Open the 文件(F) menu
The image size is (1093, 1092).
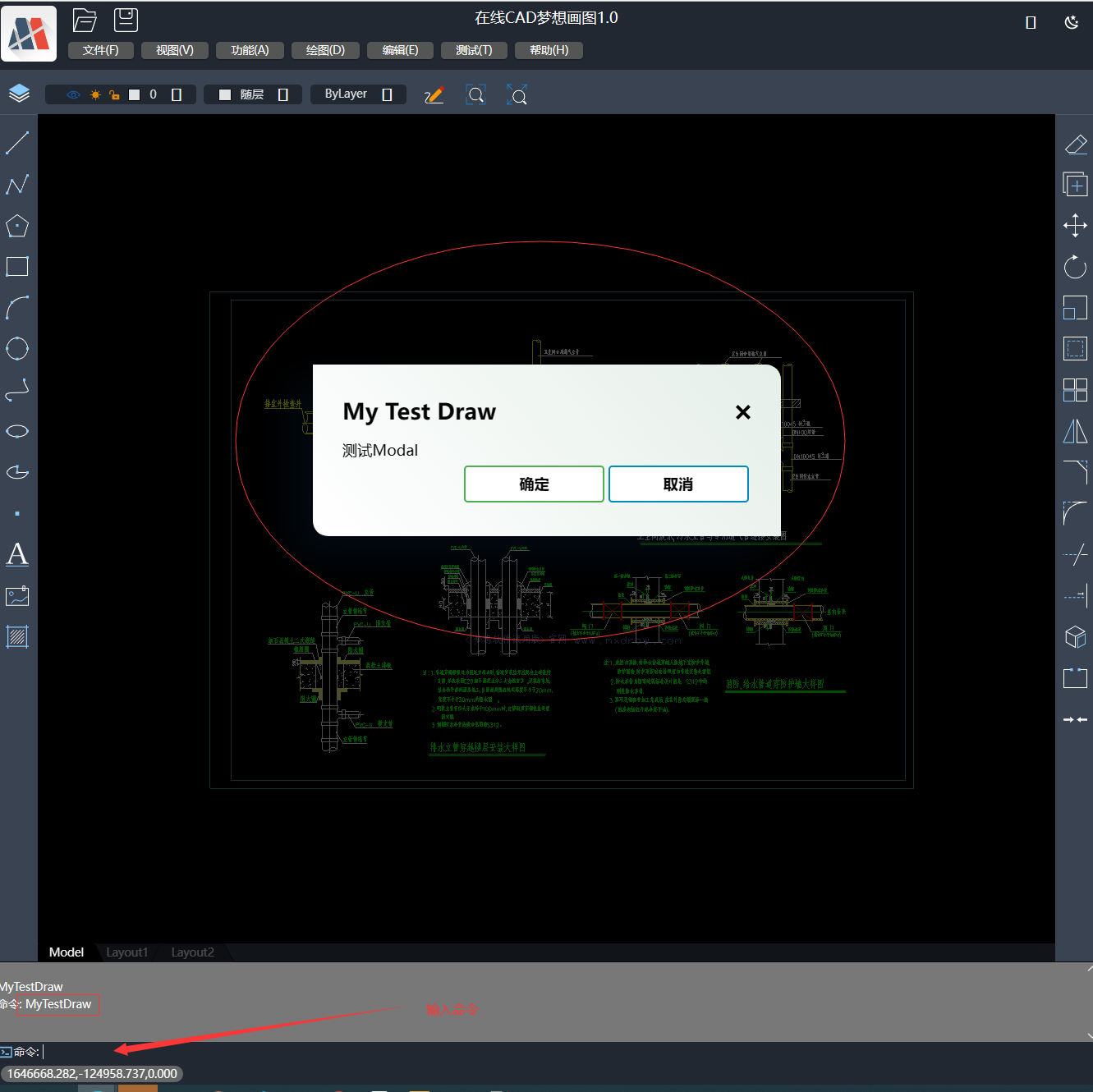coord(100,50)
